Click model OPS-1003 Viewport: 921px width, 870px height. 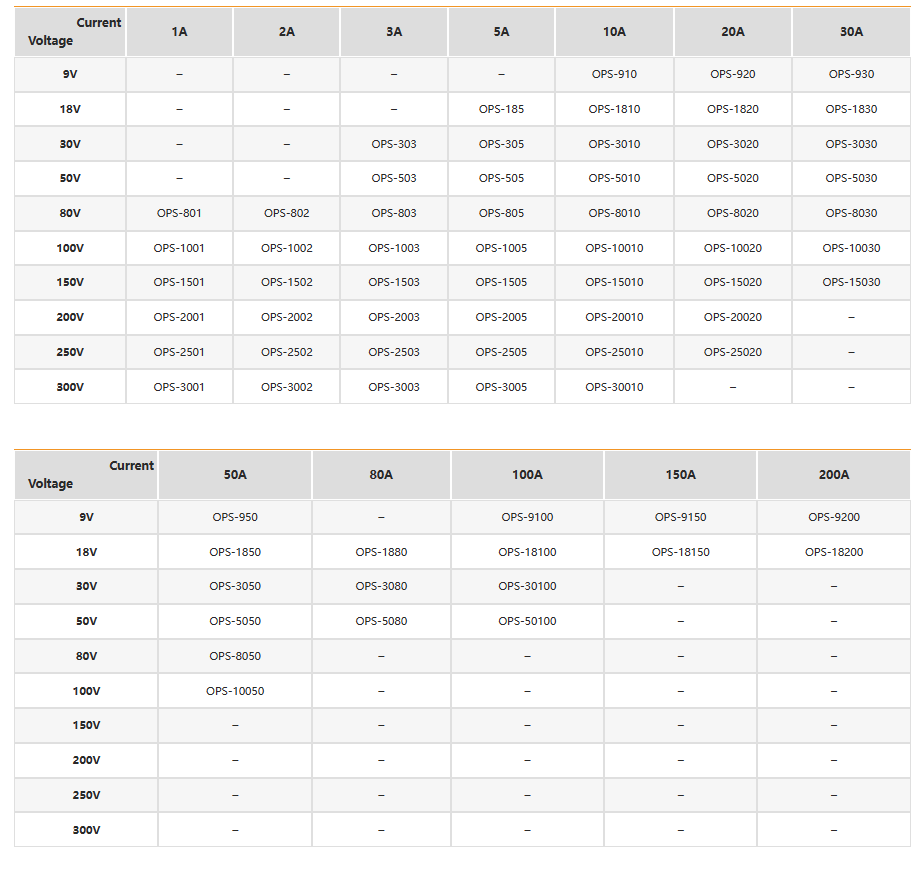[x=394, y=248]
